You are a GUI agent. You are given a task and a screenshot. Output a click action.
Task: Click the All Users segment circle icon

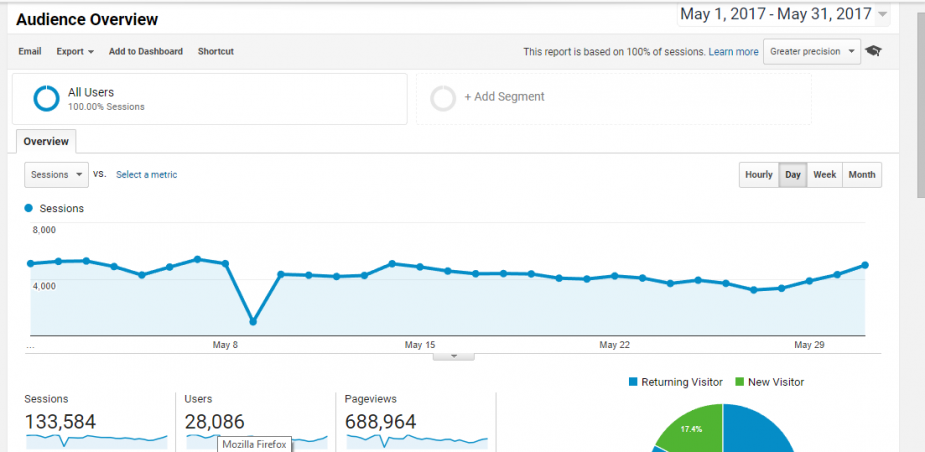pyautogui.click(x=46, y=99)
